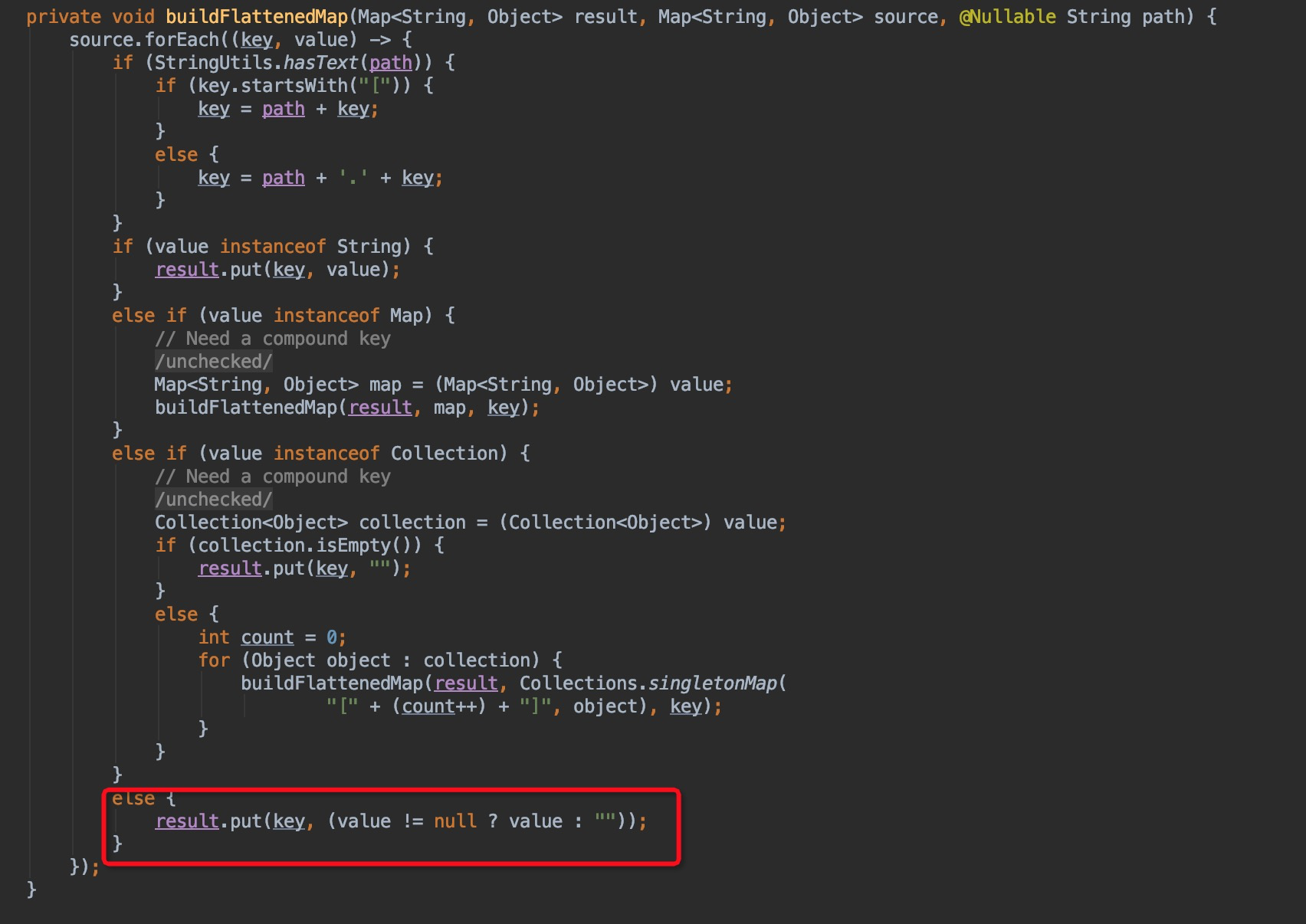Click 'for (Object object : collection)' loop
Screen dimensions: 1306x924
(369, 660)
